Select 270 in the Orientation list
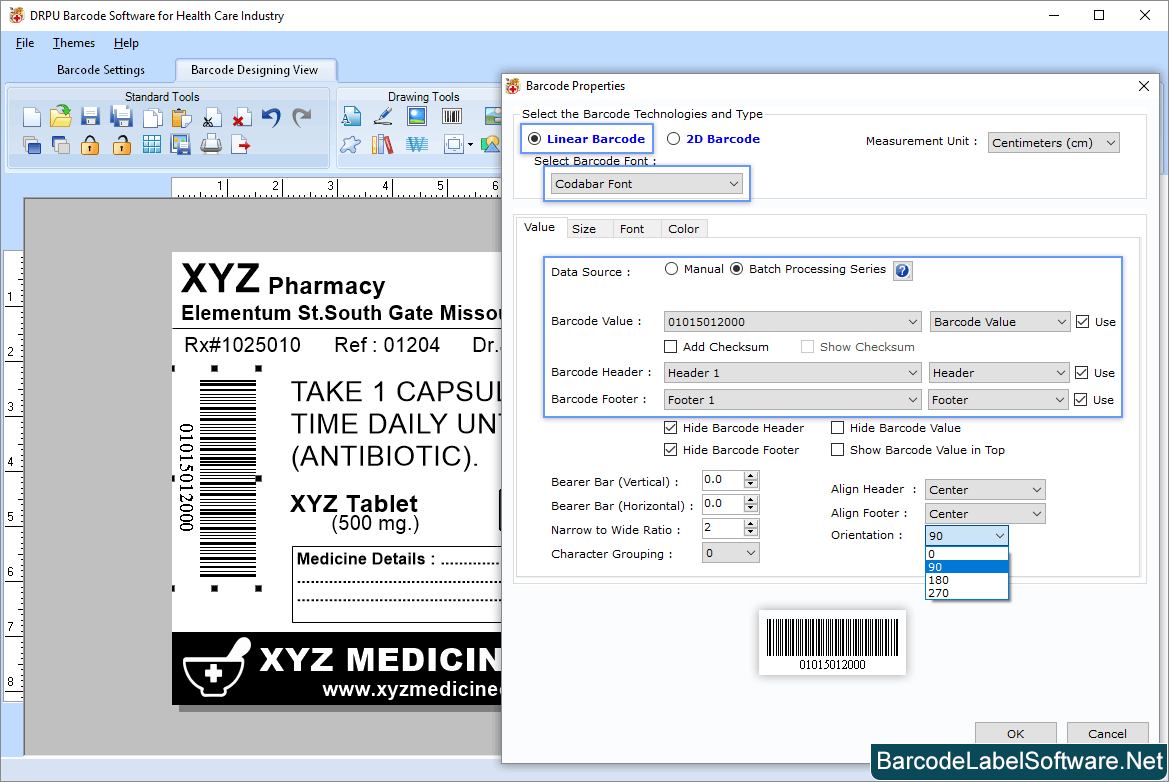 point(966,593)
